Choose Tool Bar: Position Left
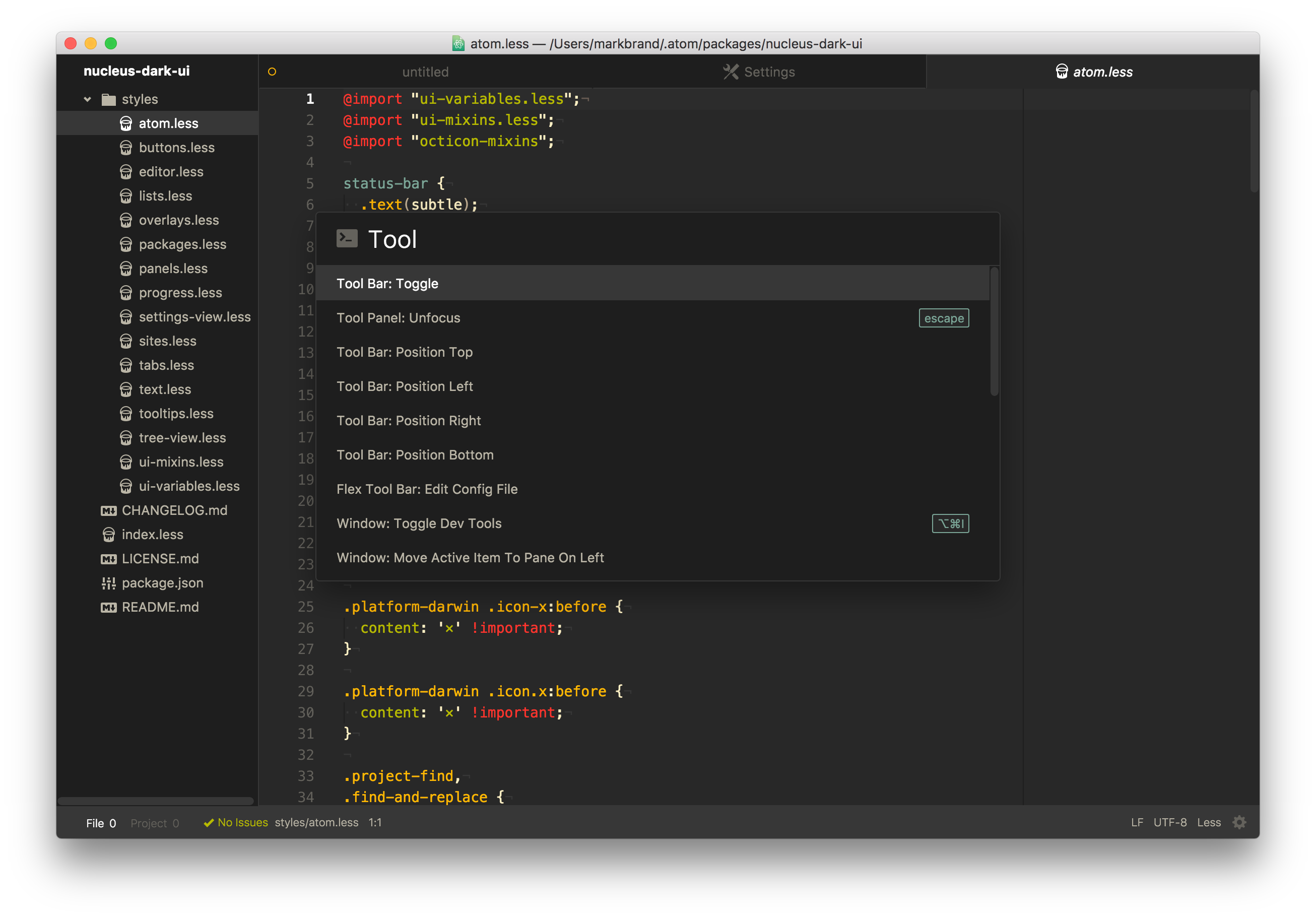The width and height of the screenshot is (1316, 919). click(652, 386)
